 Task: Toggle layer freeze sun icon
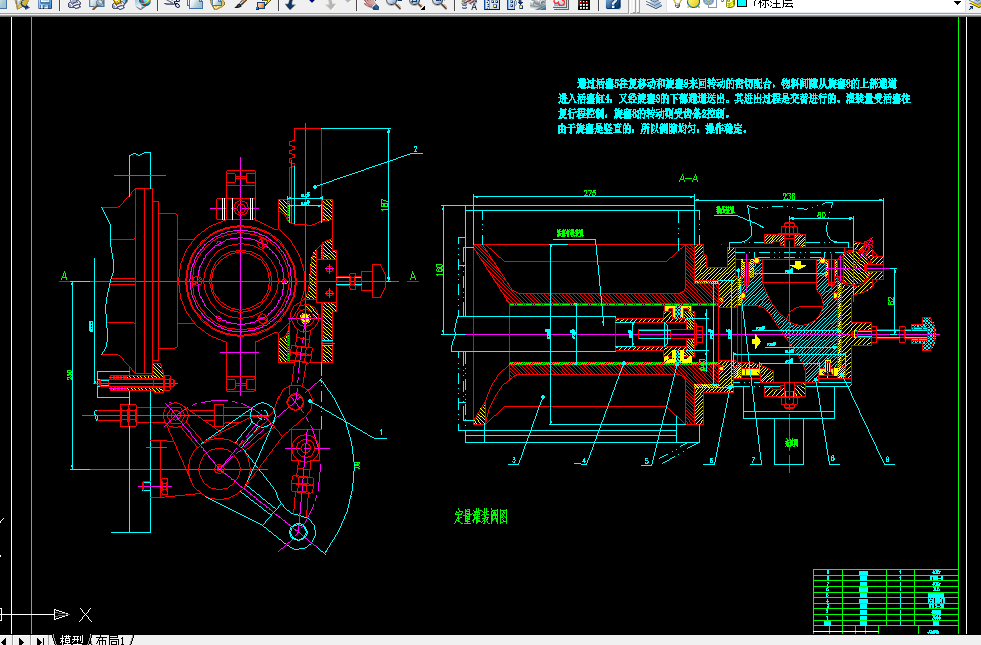[693, 3]
